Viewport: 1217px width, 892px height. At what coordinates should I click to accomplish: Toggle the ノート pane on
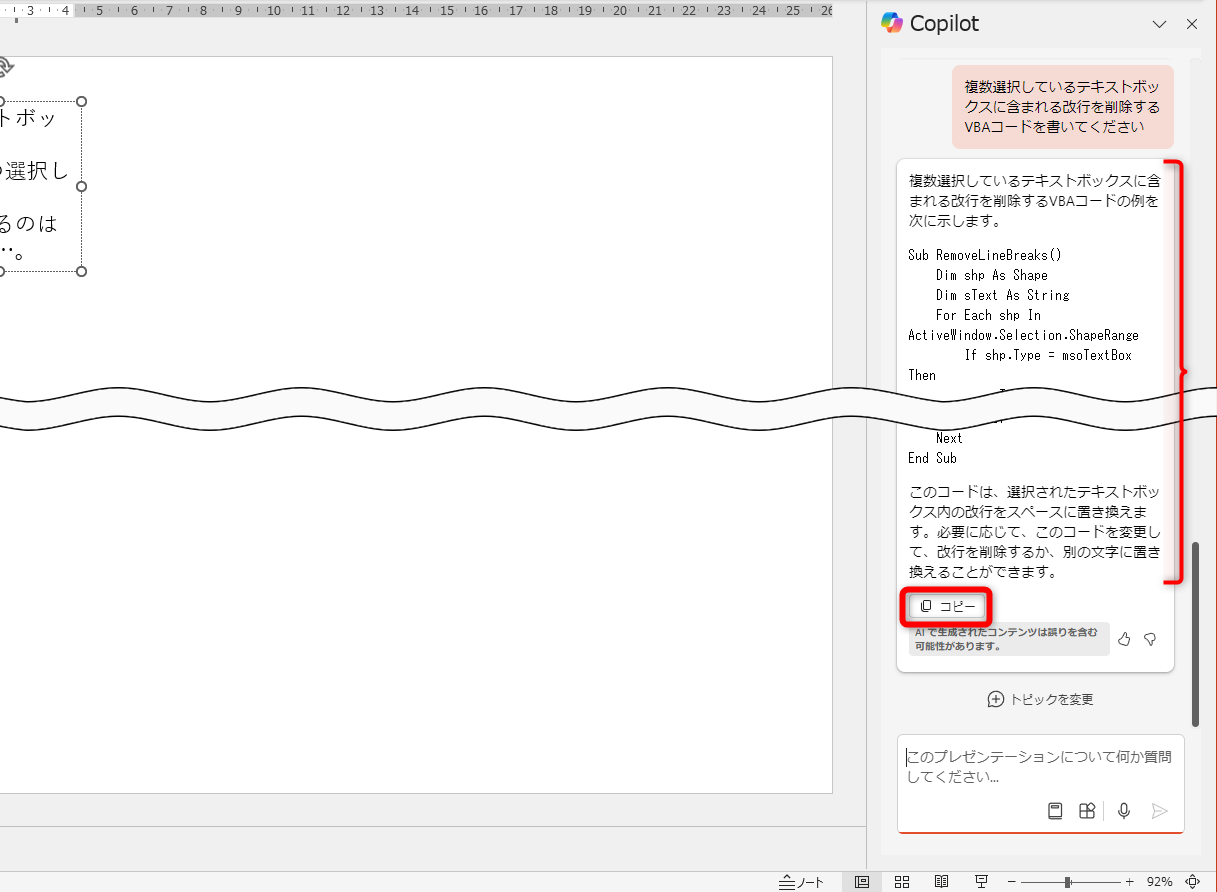(x=800, y=881)
